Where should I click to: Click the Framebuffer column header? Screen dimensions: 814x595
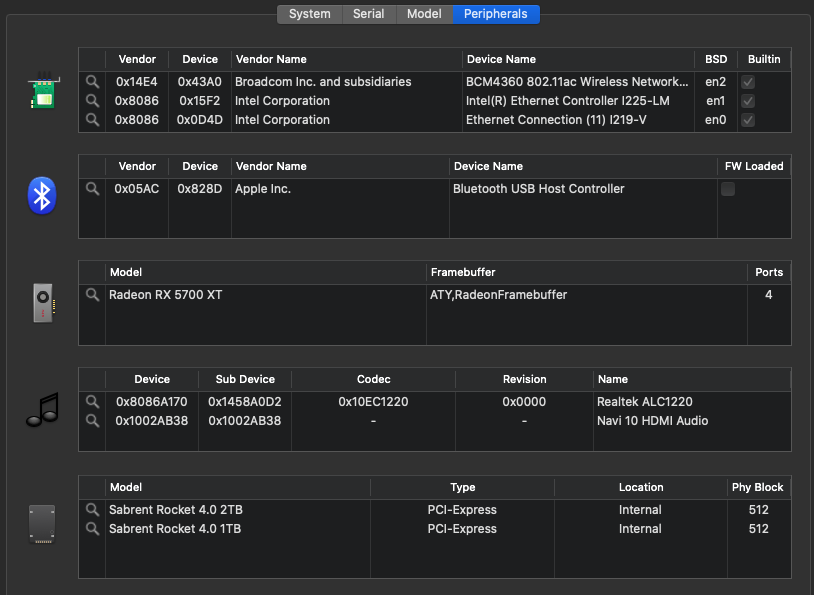pyautogui.click(x=462, y=272)
